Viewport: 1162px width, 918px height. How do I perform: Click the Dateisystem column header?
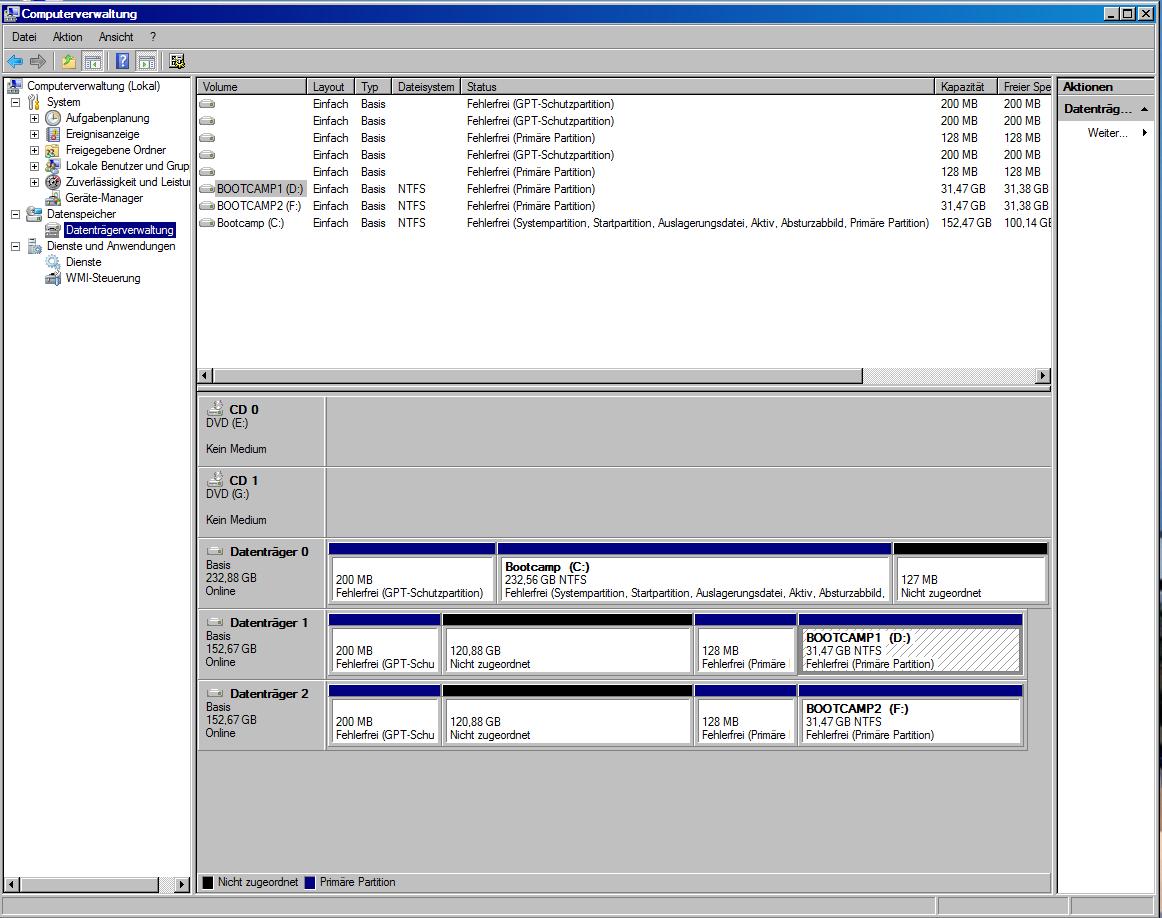click(425, 87)
